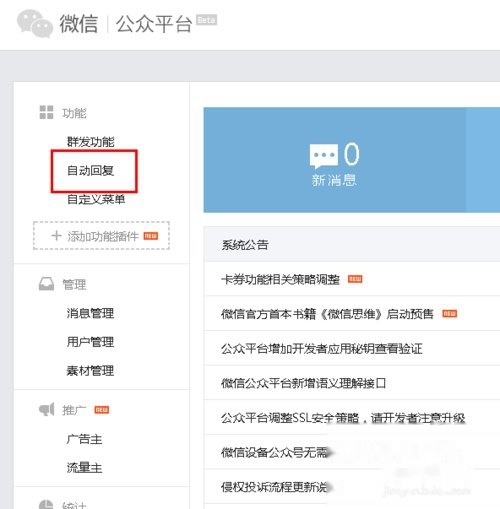This screenshot has width=500, height=509.
Task: Open 群发功能 in the sidebar
Action: pos(91,142)
